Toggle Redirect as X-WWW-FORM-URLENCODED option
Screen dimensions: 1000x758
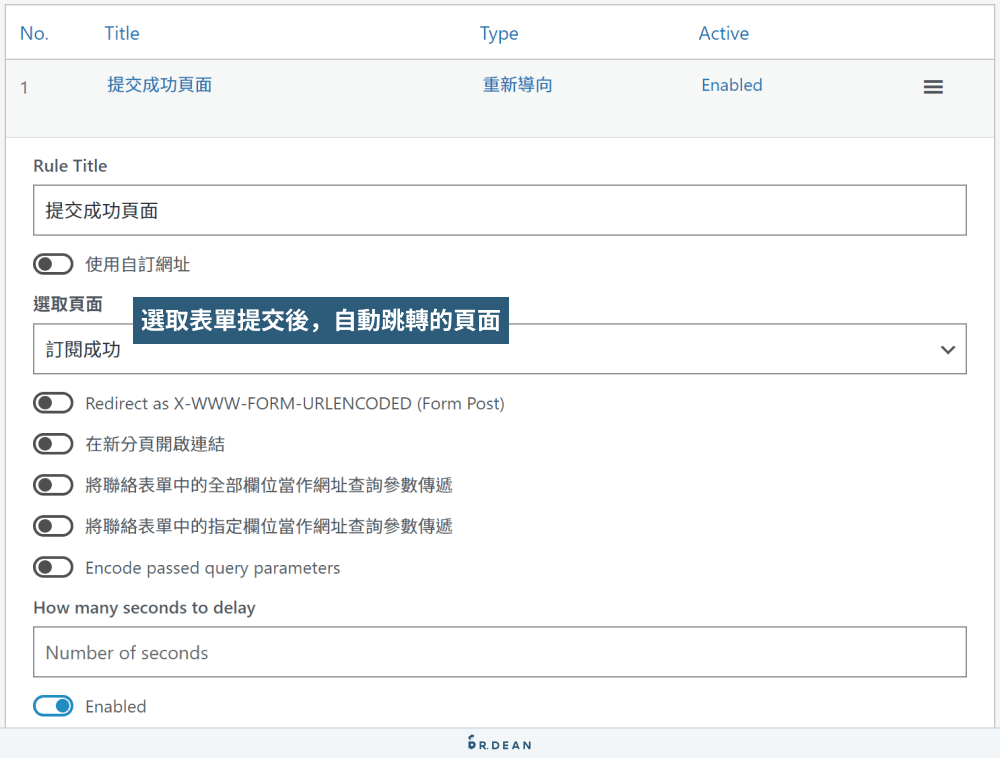(52, 403)
